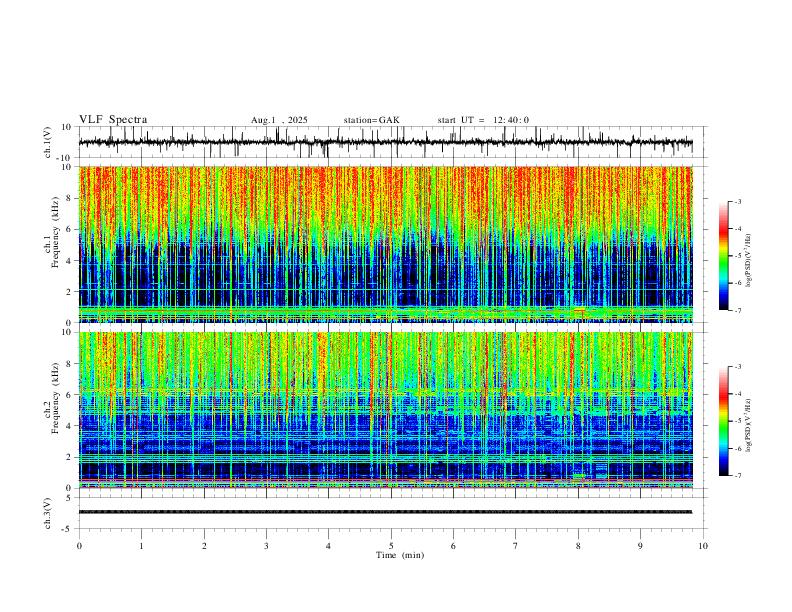
Task: Click the "Time (min)" axis title
Action: pos(400,555)
